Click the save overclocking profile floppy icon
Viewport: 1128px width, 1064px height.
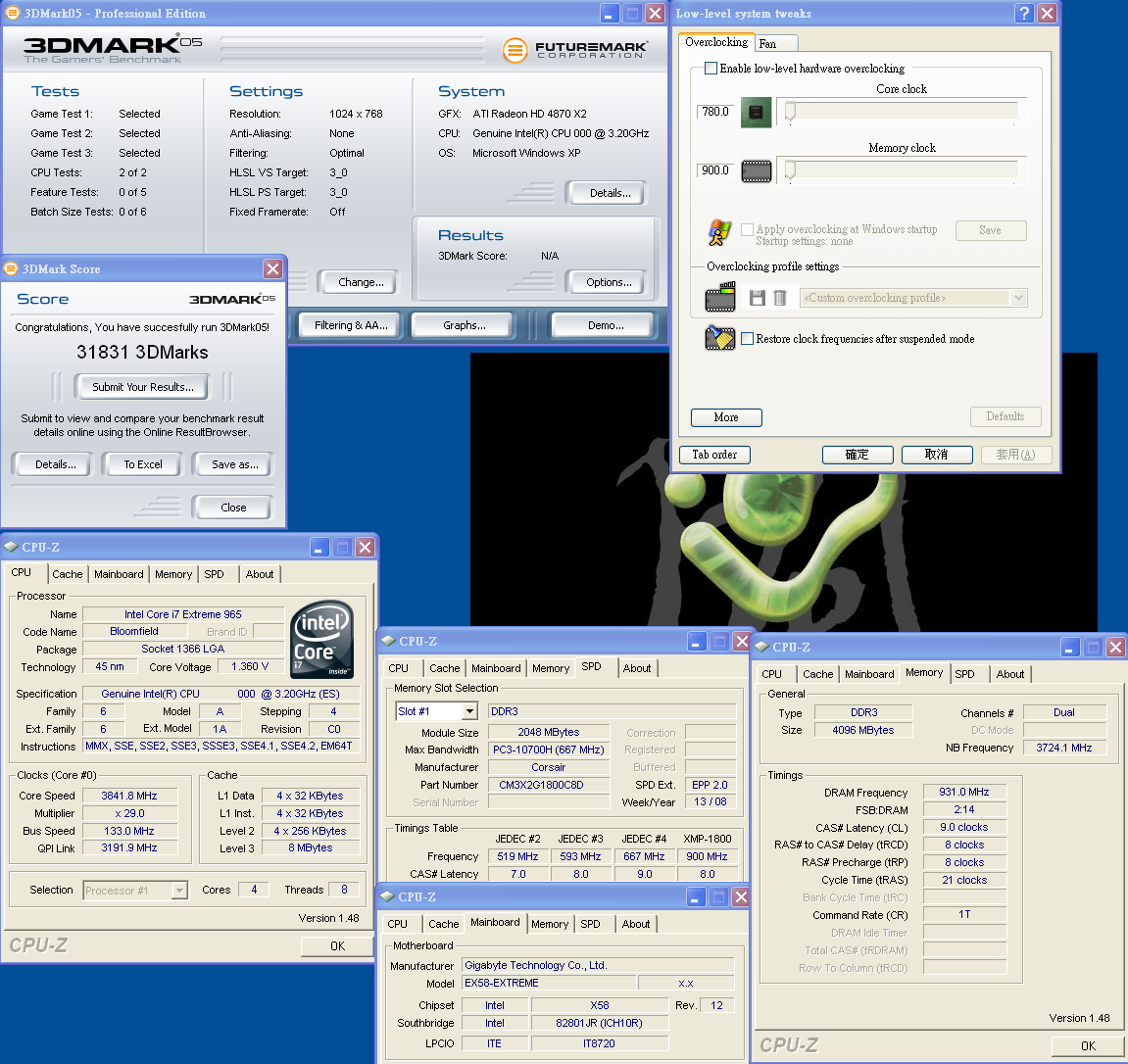[757, 298]
